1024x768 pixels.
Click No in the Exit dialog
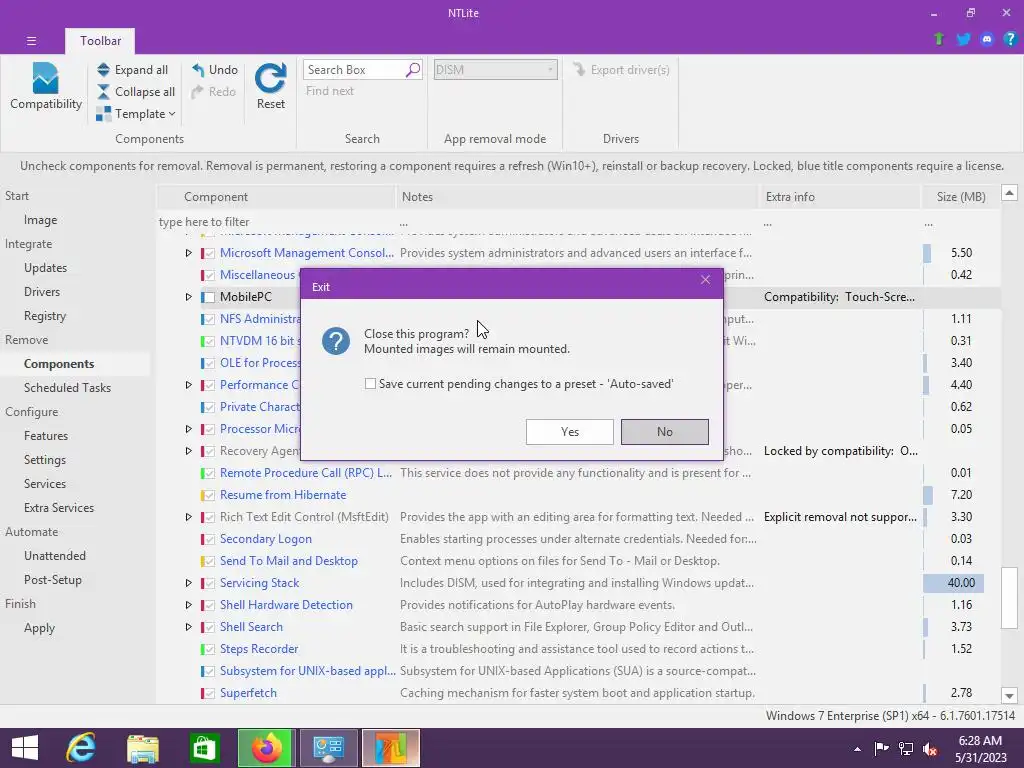664,432
